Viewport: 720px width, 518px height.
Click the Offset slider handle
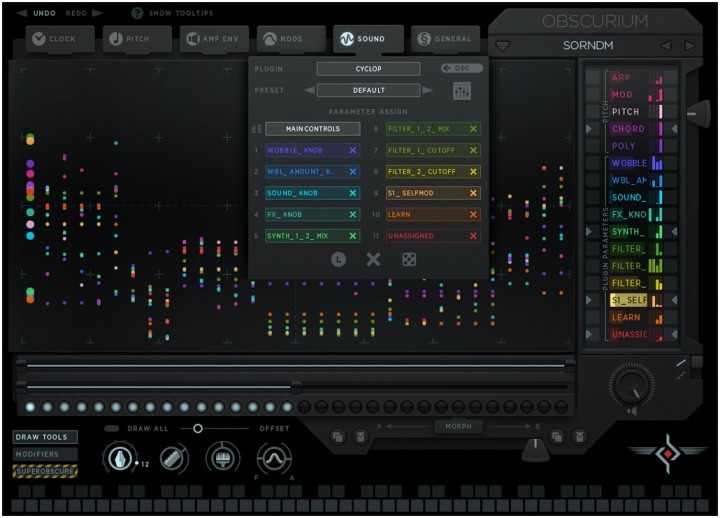[198, 428]
